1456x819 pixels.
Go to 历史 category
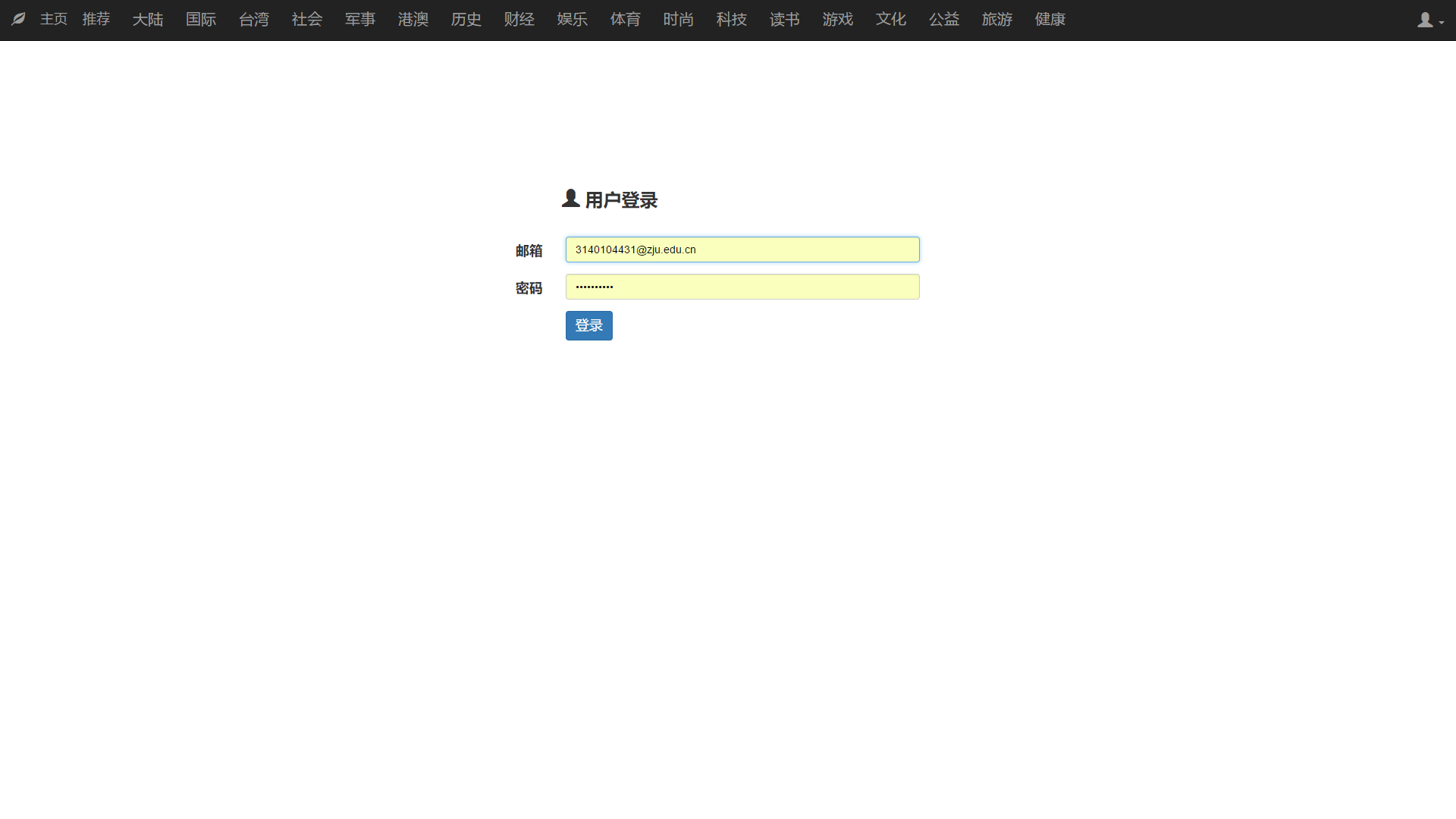tap(466, 19)
